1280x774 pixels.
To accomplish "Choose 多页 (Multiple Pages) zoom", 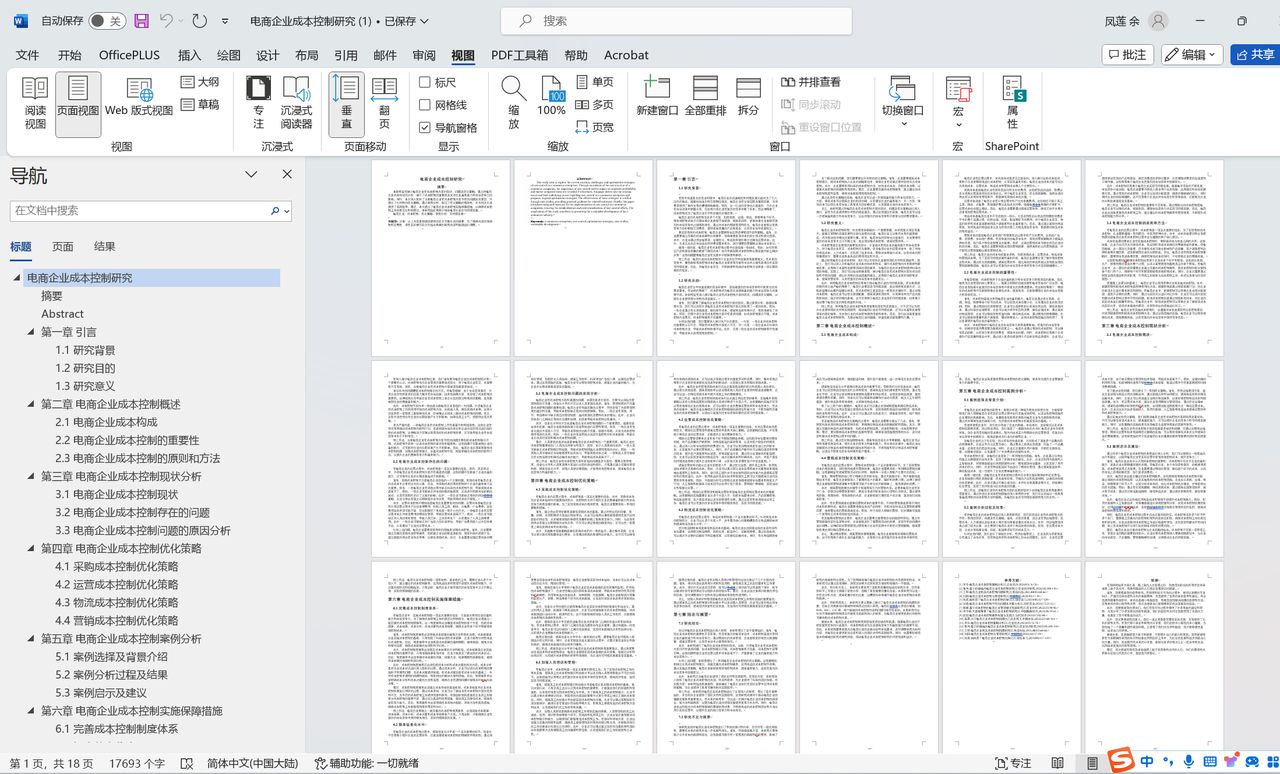I will point(595,104).
